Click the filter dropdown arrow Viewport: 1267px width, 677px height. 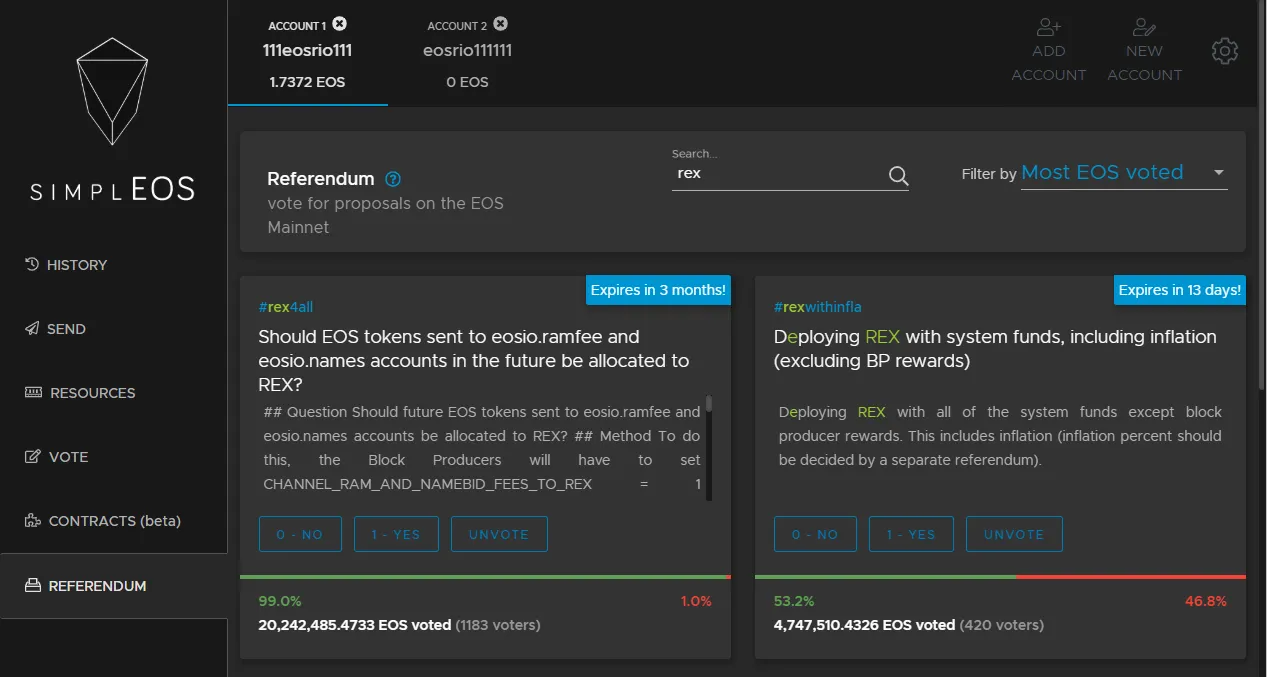(x=1218, y=172)
